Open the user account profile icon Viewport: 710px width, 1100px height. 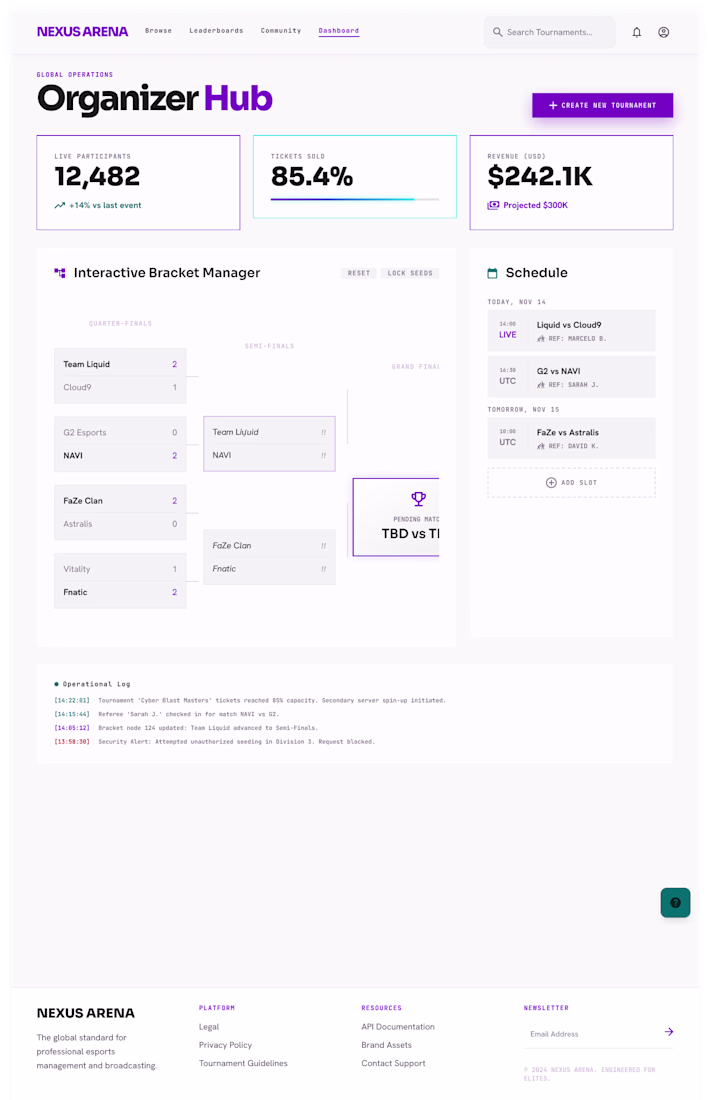coord(663,32)
